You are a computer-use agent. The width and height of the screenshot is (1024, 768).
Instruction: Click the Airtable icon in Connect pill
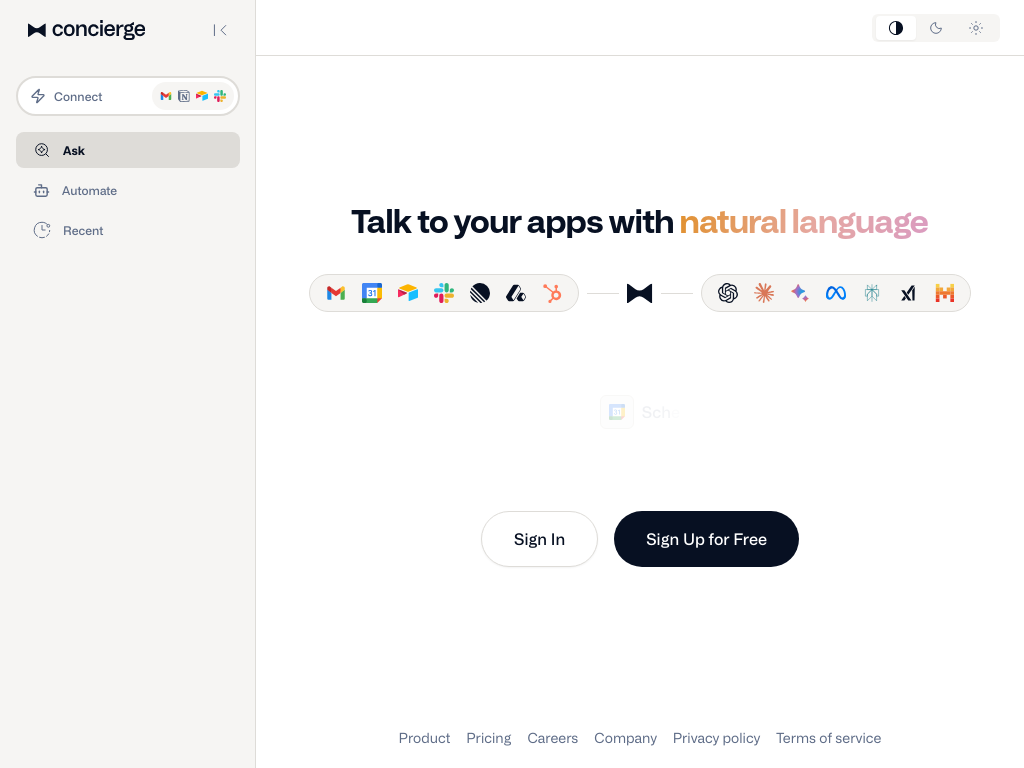pos(202,96)
